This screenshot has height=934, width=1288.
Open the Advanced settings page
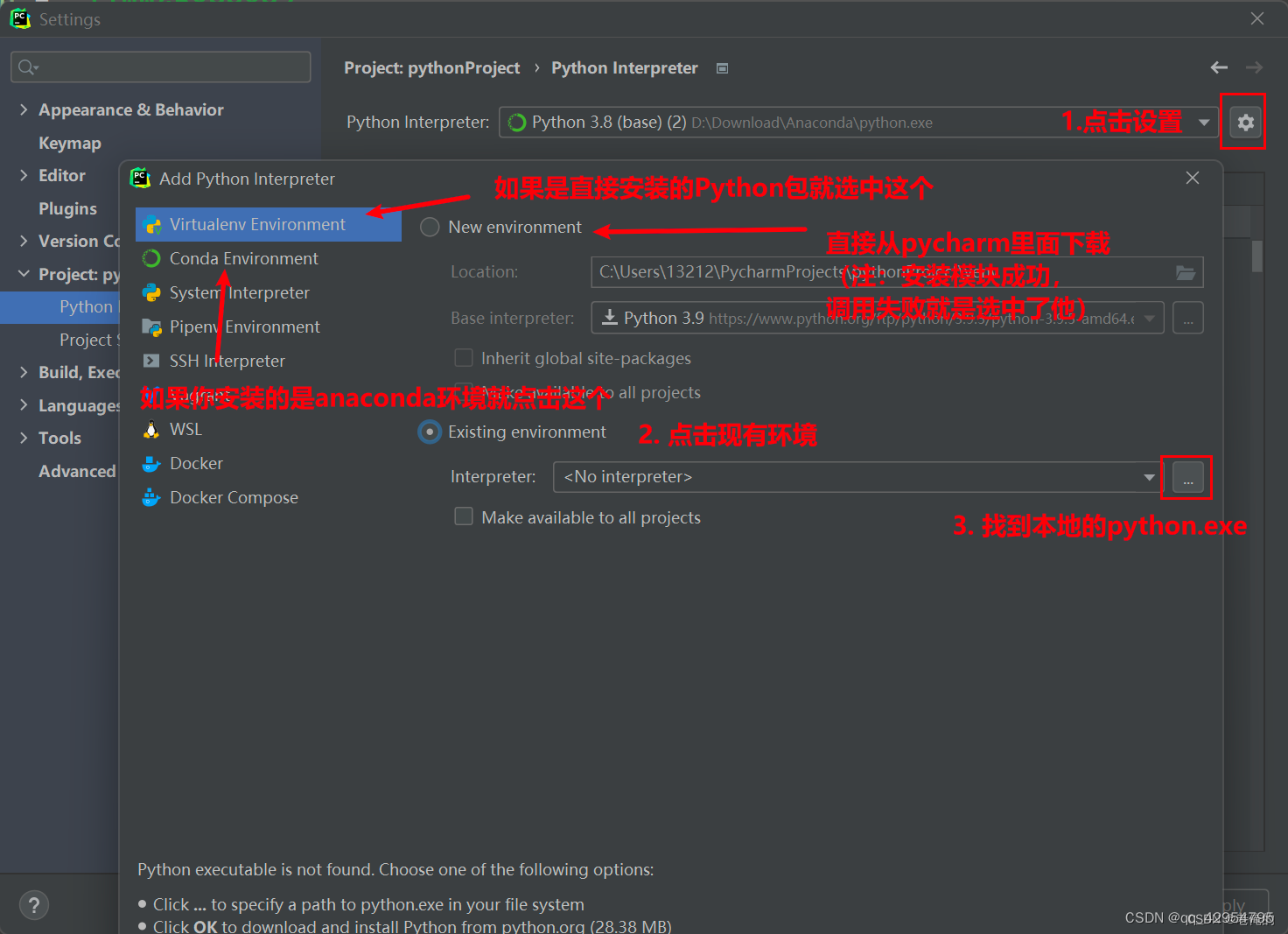77,471
